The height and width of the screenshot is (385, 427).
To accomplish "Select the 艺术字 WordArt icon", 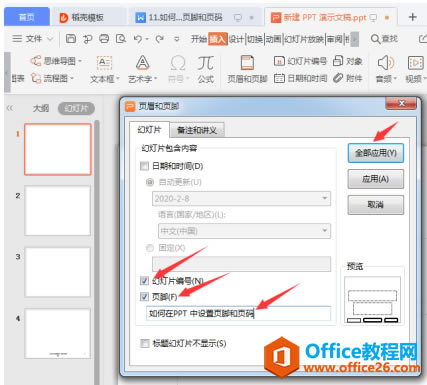I will tap(142, 62).
